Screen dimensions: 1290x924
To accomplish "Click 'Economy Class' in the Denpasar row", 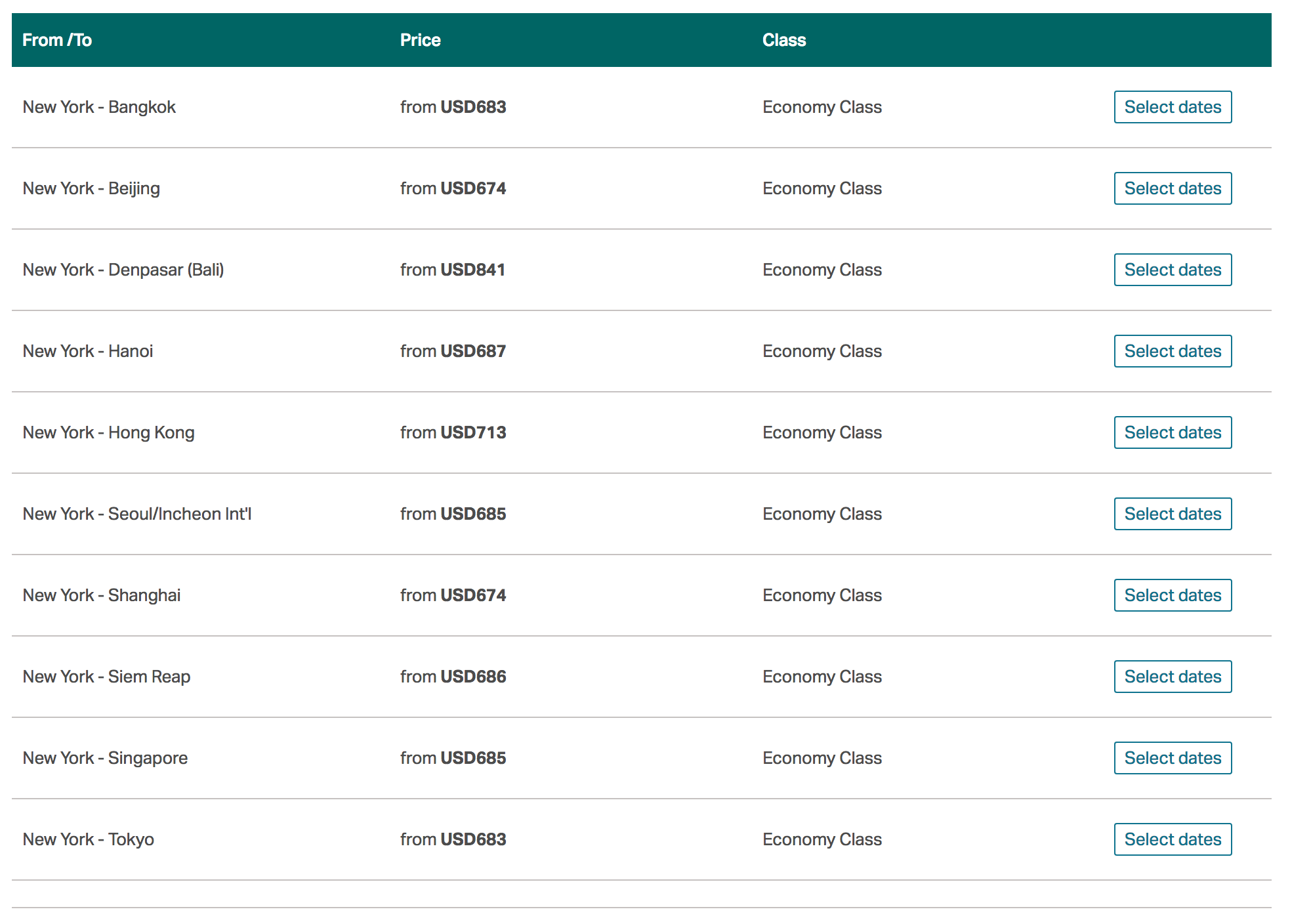I will tap(822, 270).
